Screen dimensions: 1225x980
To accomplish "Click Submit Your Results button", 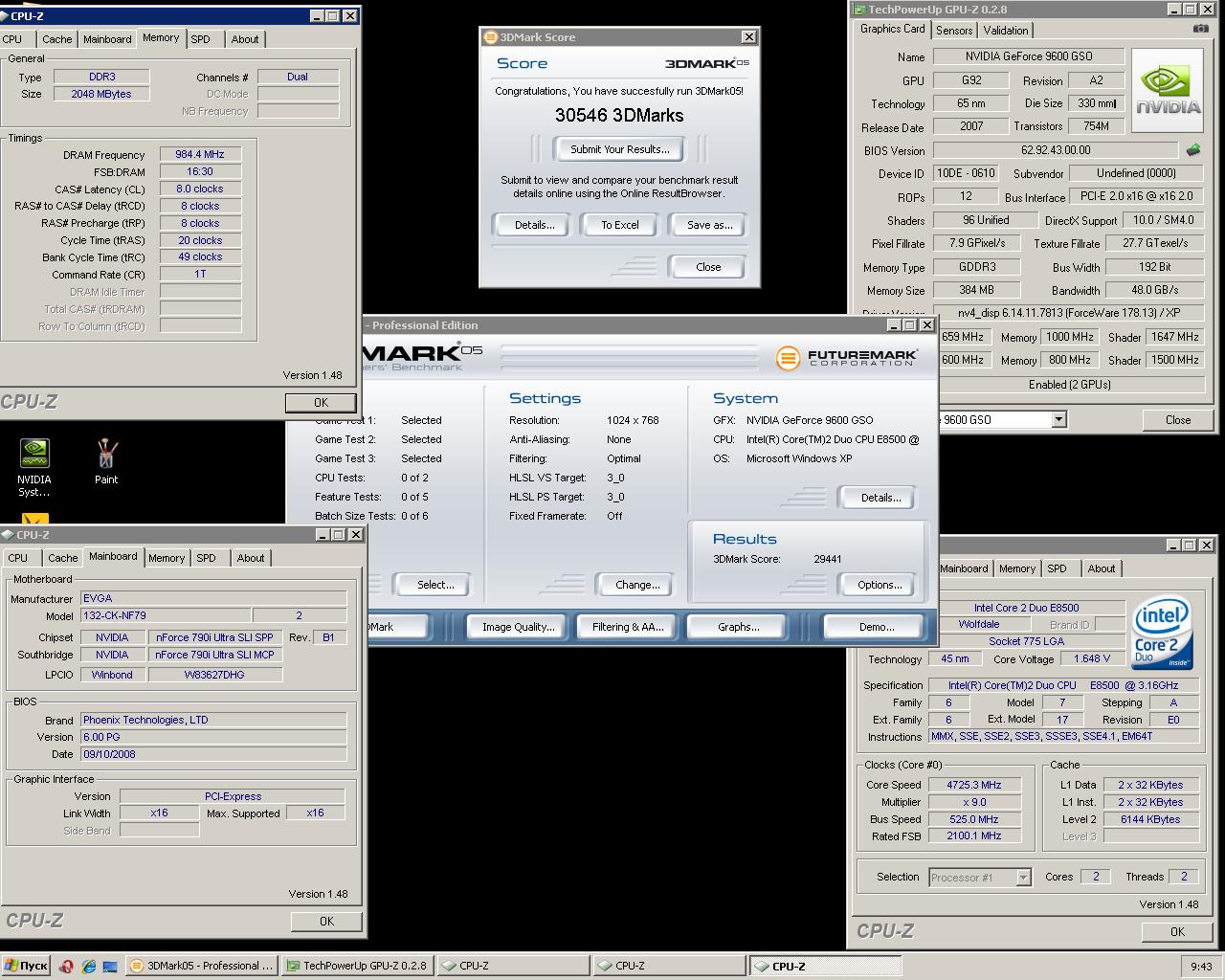I will (x=619, y=149).
